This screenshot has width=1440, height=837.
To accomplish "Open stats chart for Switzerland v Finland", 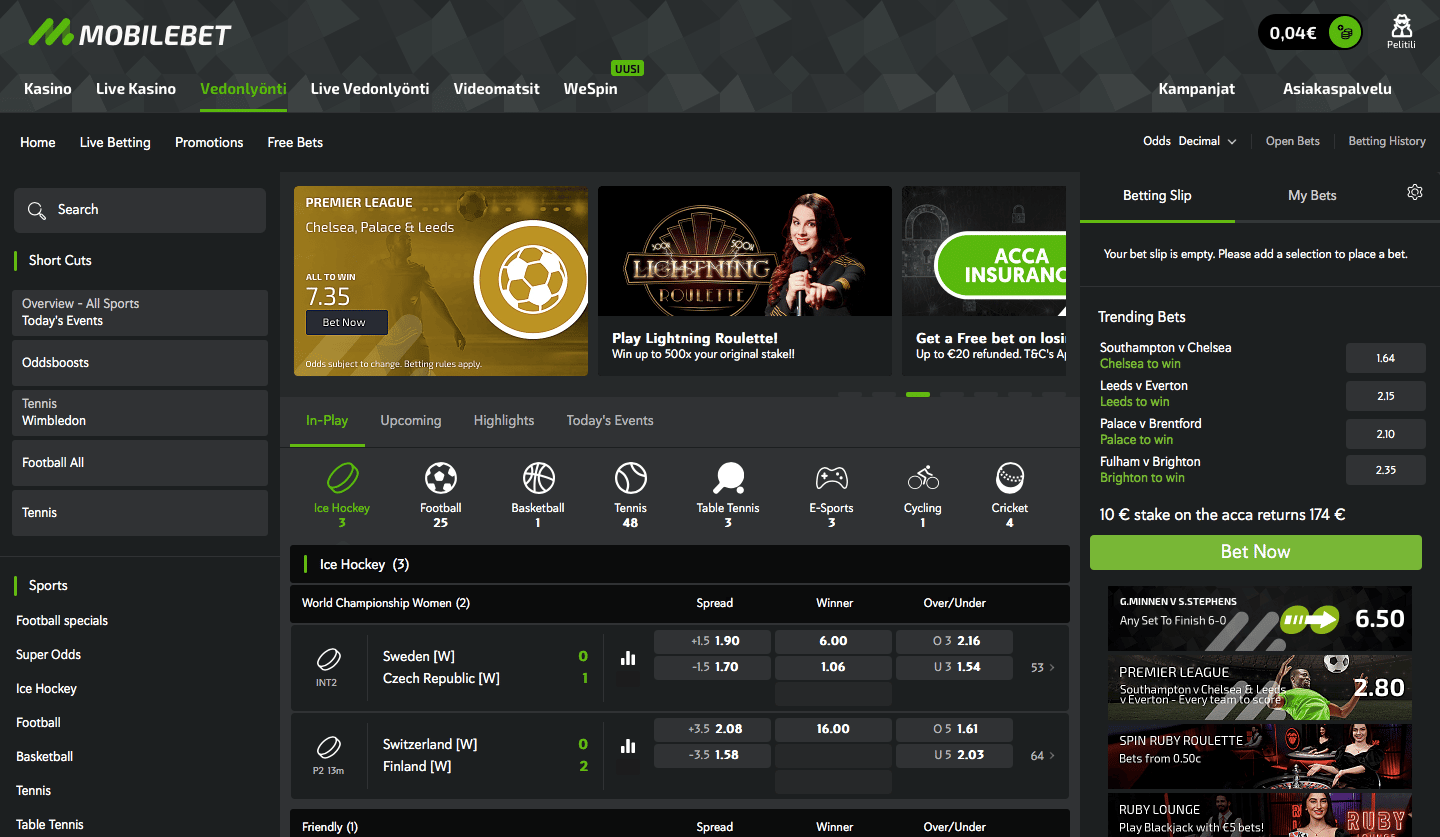I will pyautogui.click(x=628, y=745).
